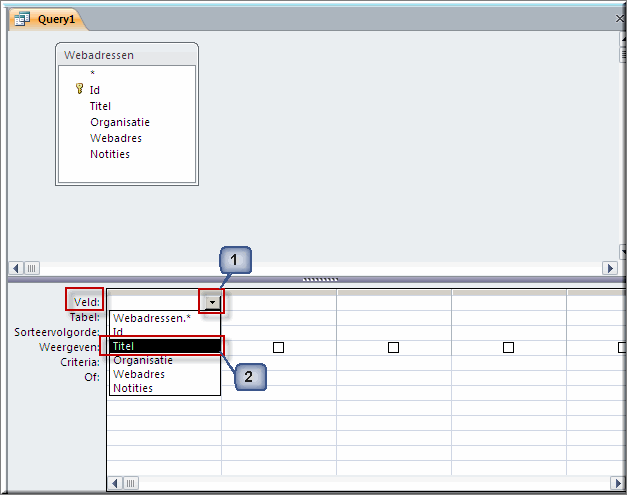Select Organisatie field in Webadressen table box
This screenshot has height=495, width=627.
click(120, 122)
